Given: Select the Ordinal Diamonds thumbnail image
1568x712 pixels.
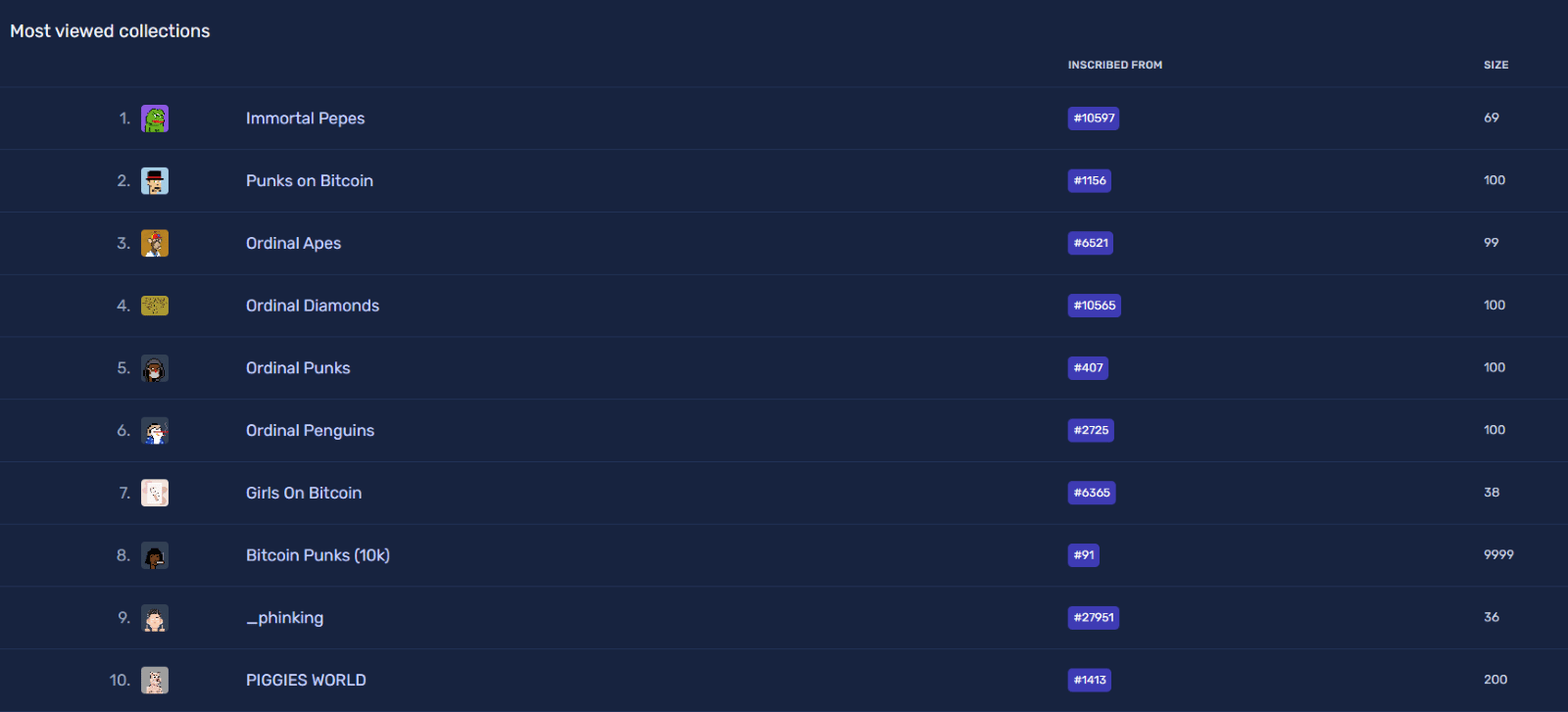Looking at the screenshot, I should pyautogui.click(x=155, y=306).
